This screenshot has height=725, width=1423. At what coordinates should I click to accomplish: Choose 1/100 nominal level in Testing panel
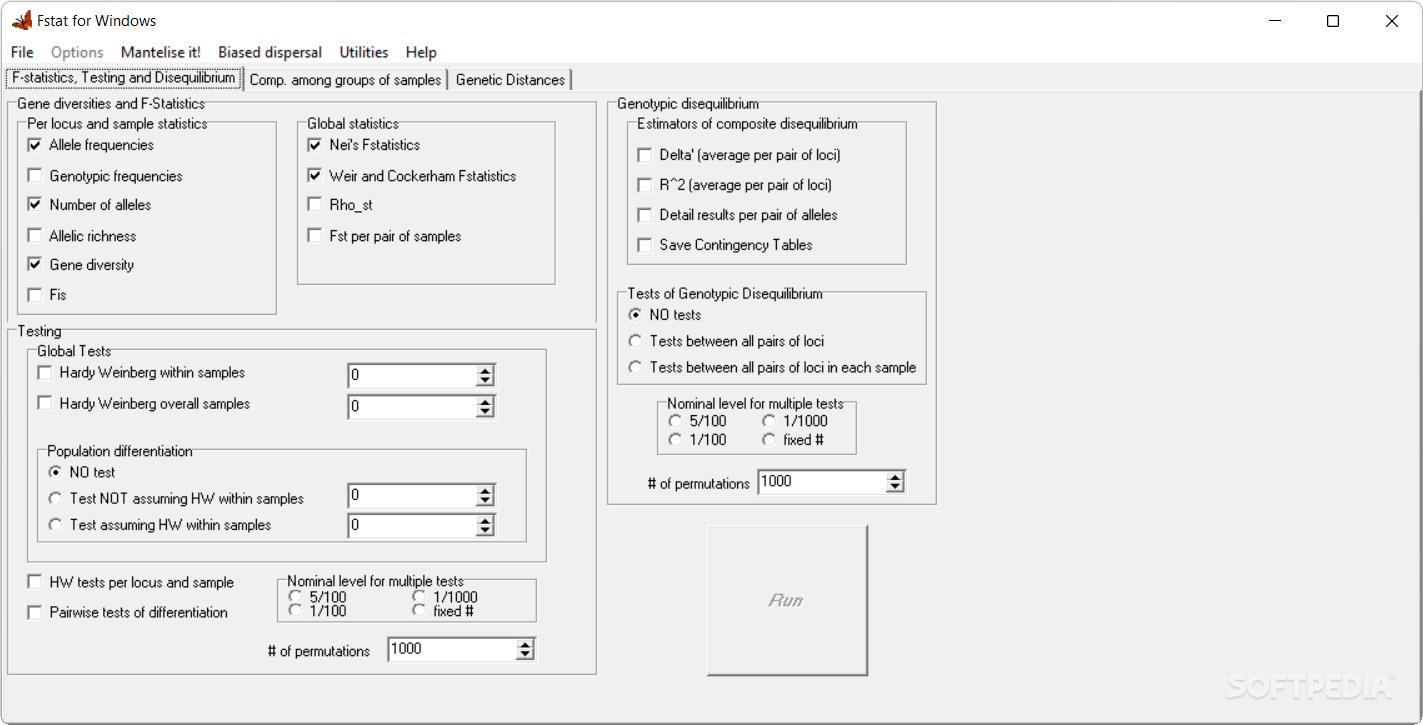coord(295,610)
